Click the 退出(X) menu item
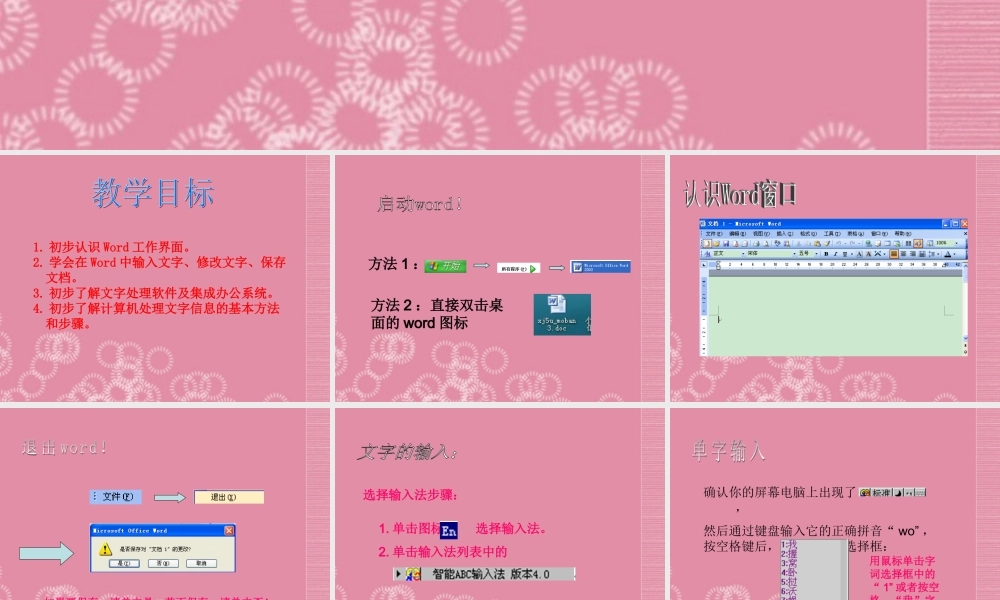 [x=229, y=497]
